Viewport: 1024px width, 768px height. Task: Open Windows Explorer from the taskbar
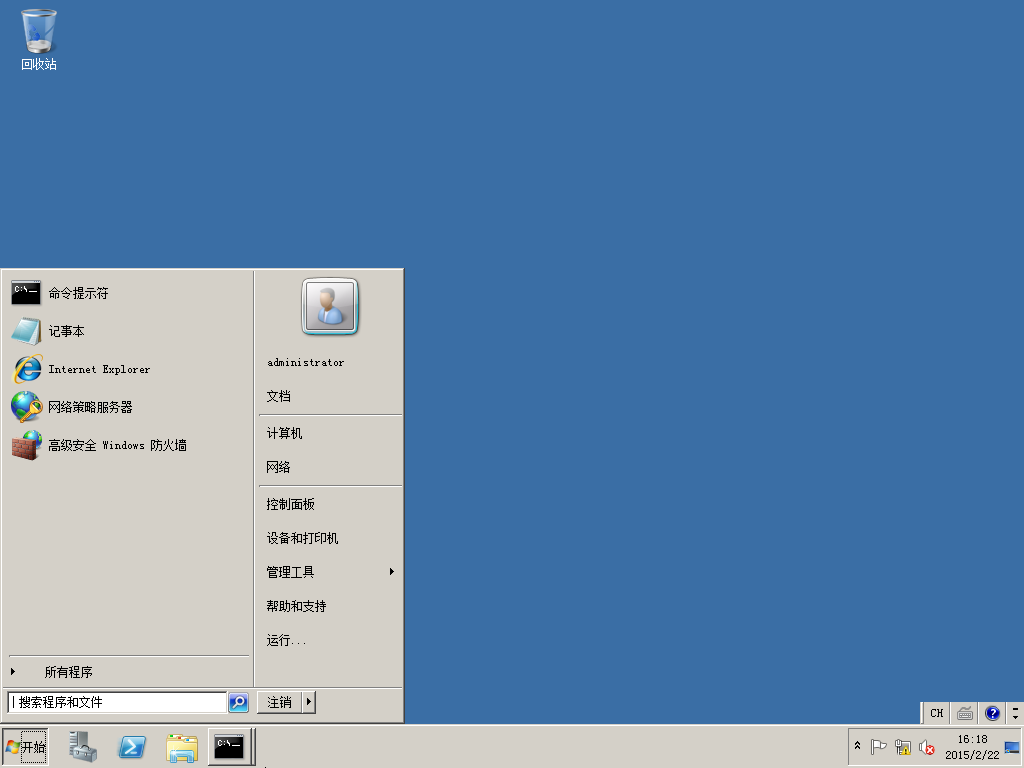pos(182,747)
